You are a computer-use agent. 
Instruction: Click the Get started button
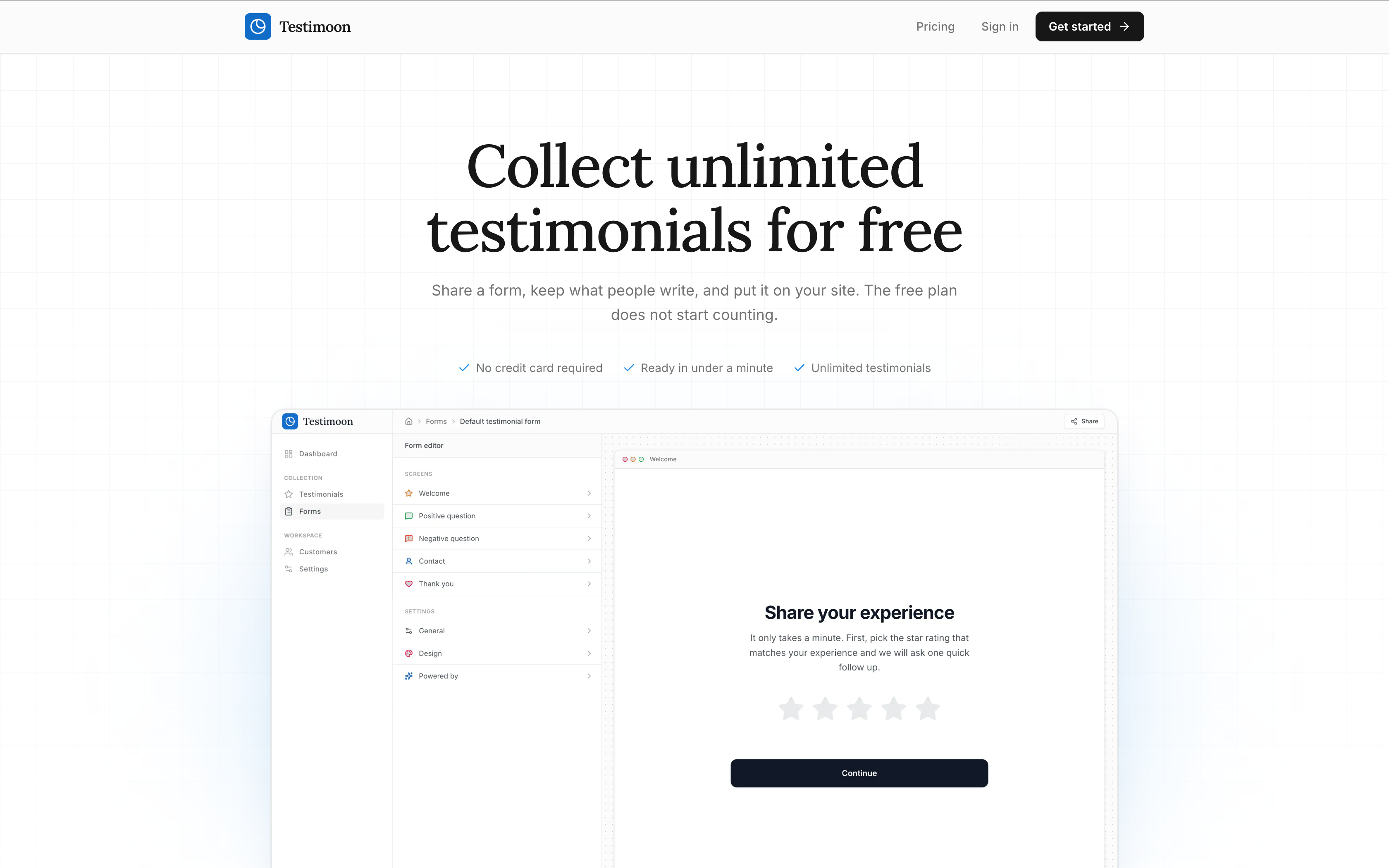coord(1089,26)
